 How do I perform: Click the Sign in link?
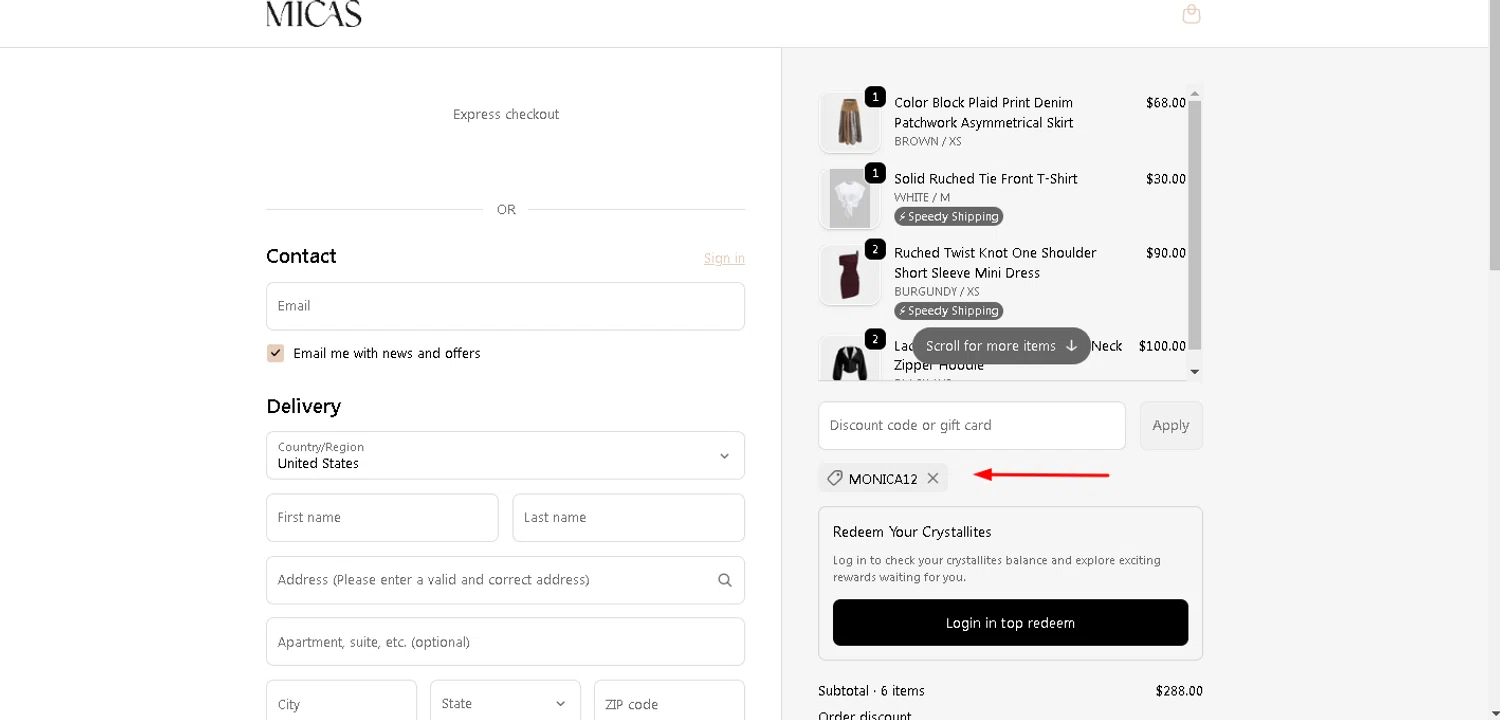pos(724,258)
